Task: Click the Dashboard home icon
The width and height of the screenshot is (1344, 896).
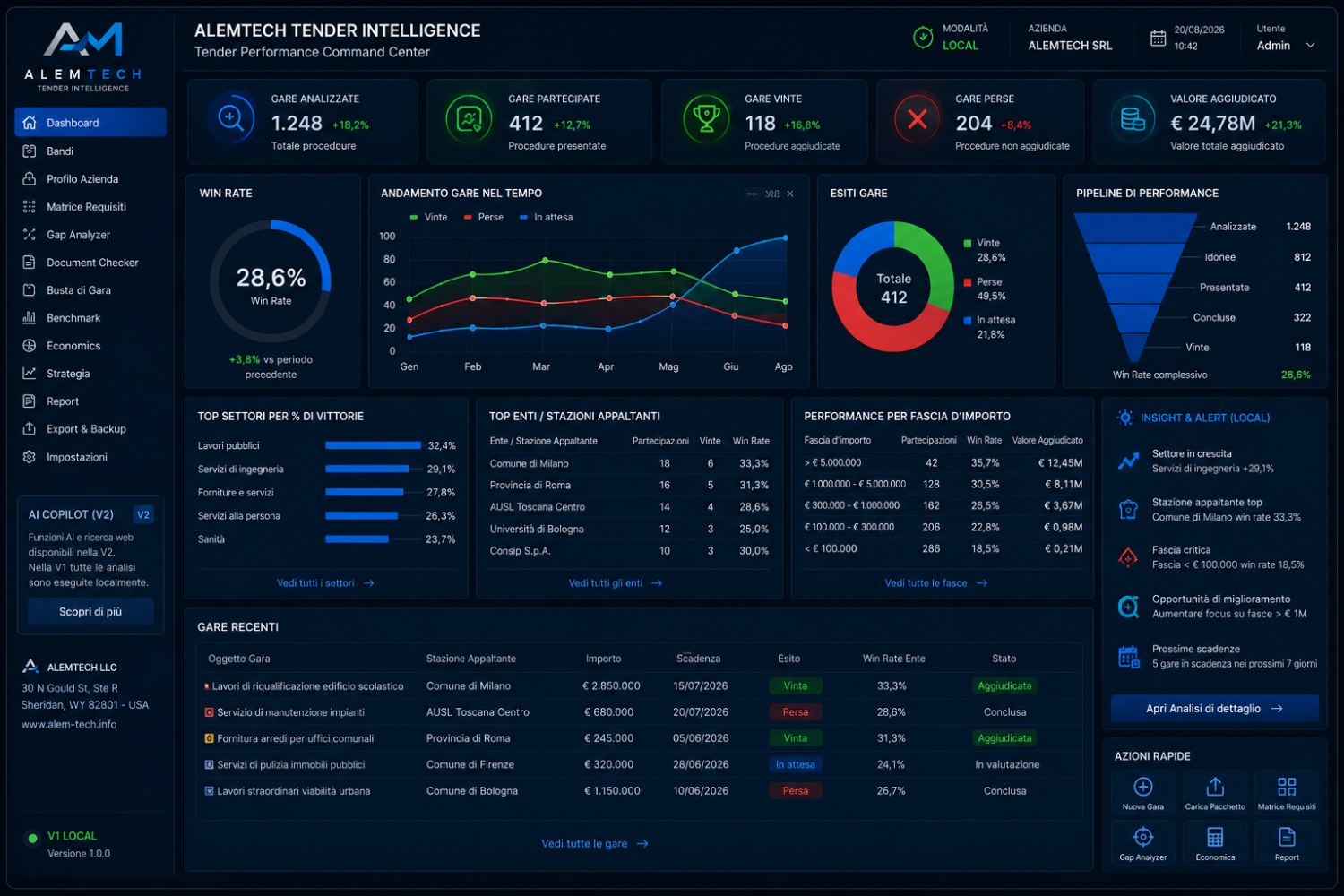Action: 30,122
